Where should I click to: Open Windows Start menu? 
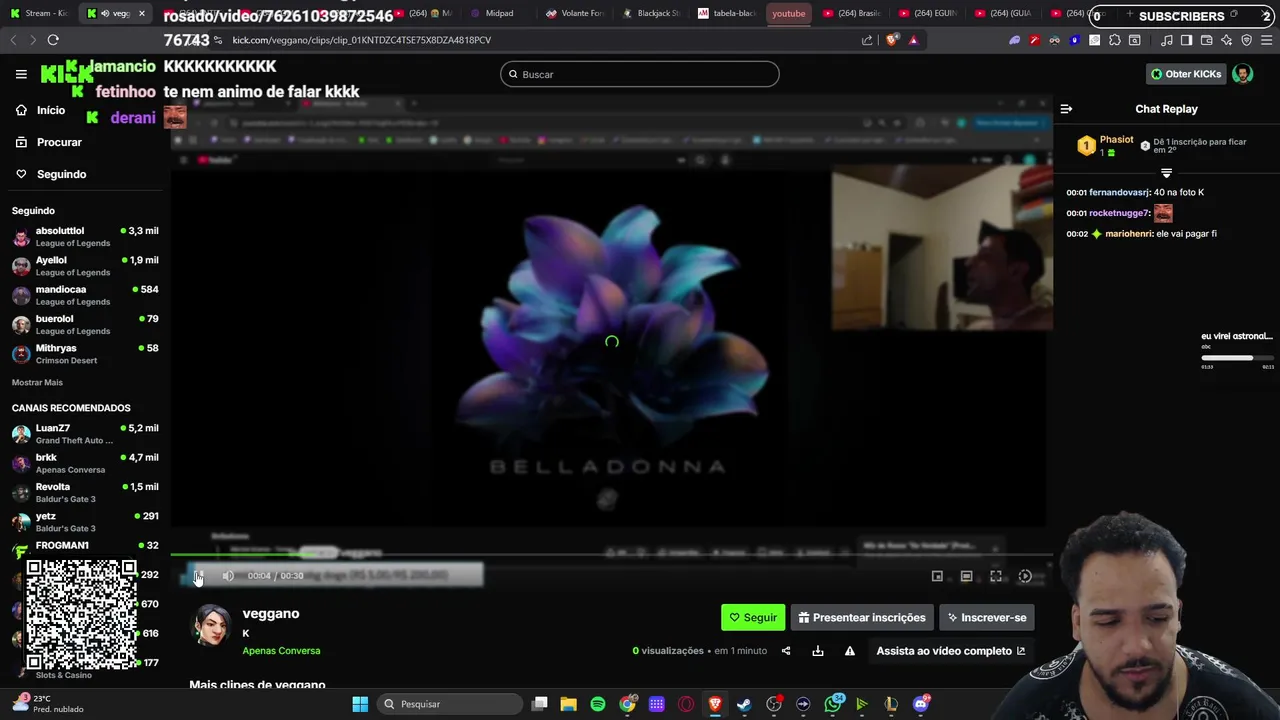coord(360,704)
